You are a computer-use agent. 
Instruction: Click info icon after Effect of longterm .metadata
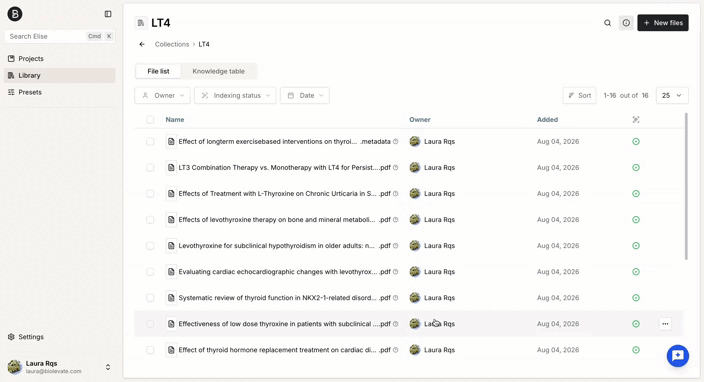(x=396, y=141)
